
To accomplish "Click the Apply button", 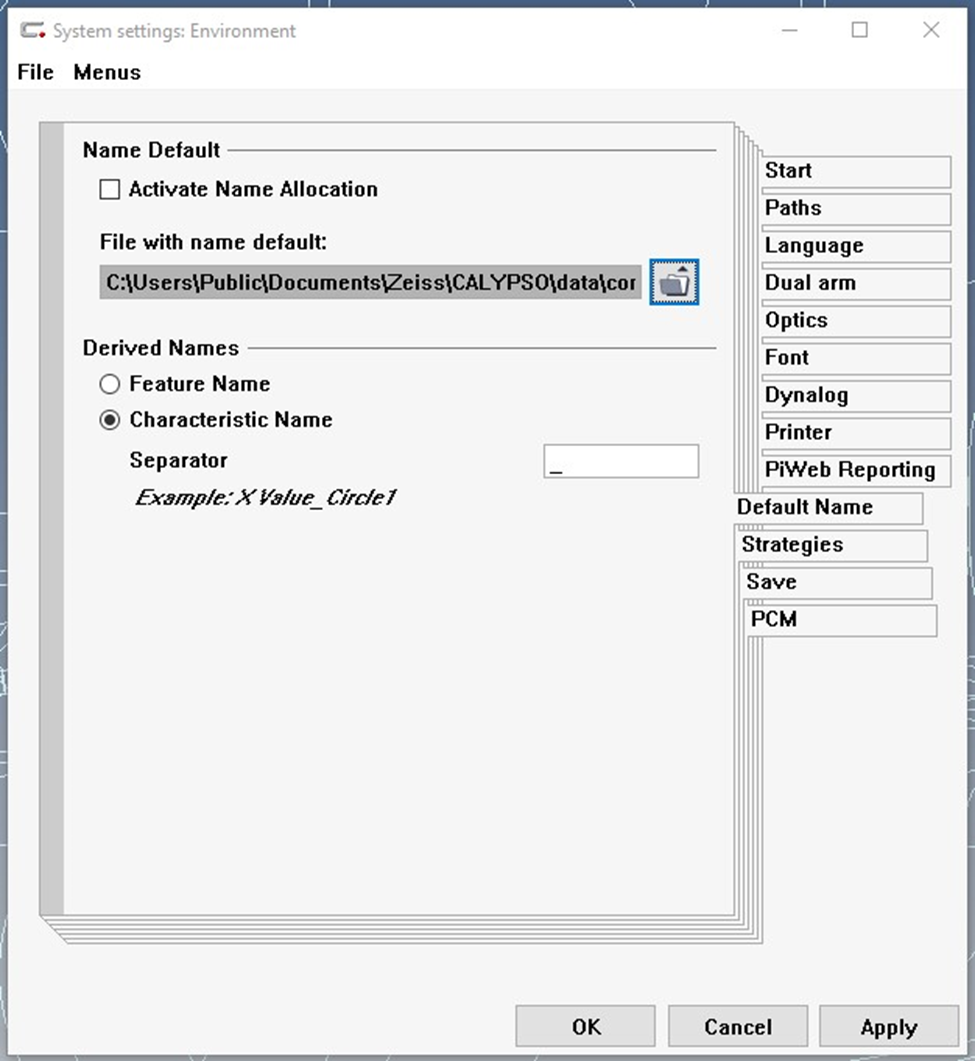I will [x=889, y=1026].
